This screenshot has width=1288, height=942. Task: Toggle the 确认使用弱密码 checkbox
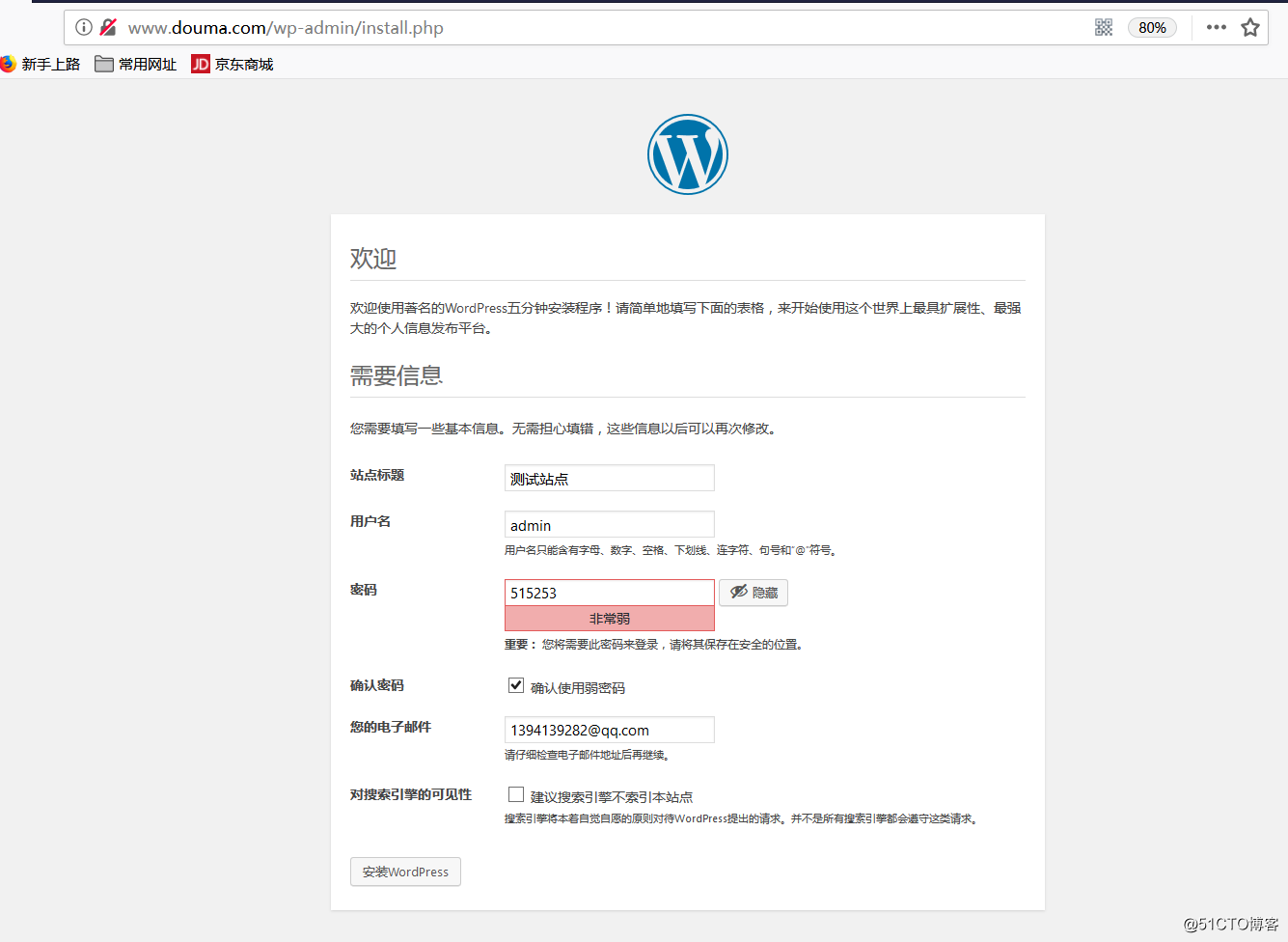point(516,685)
